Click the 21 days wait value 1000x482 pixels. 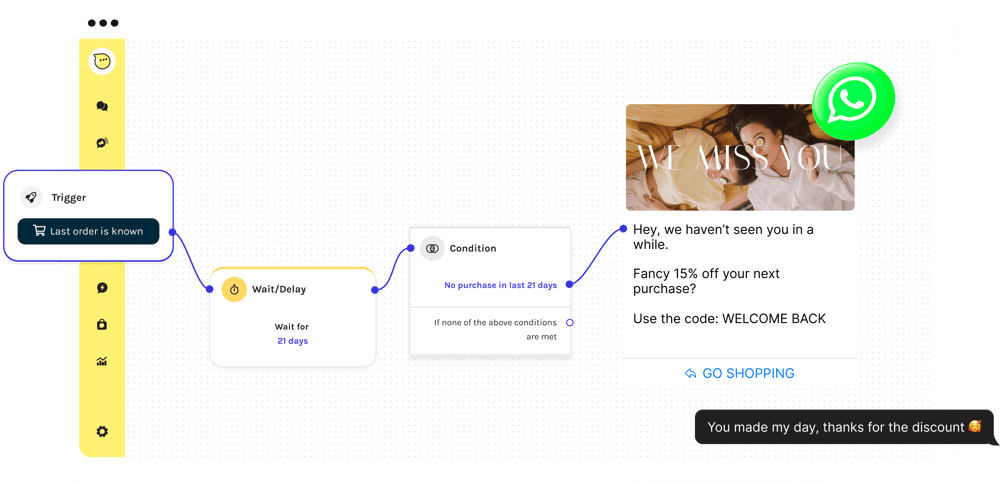click(293, 341)
